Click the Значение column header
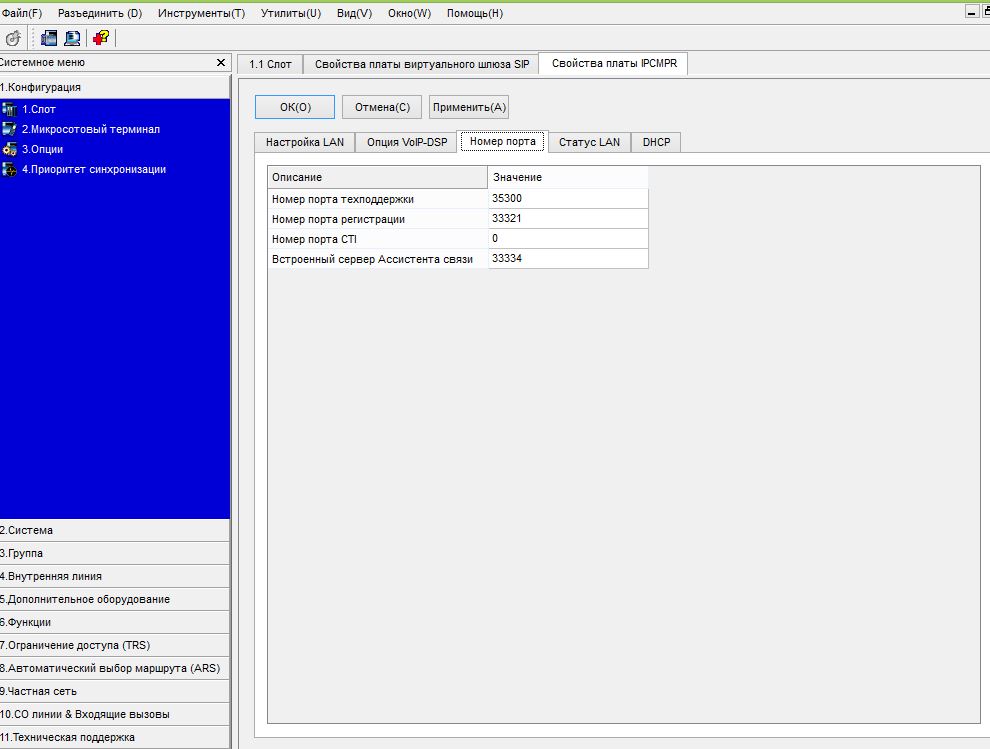990x749 pixels. (568, 177)
